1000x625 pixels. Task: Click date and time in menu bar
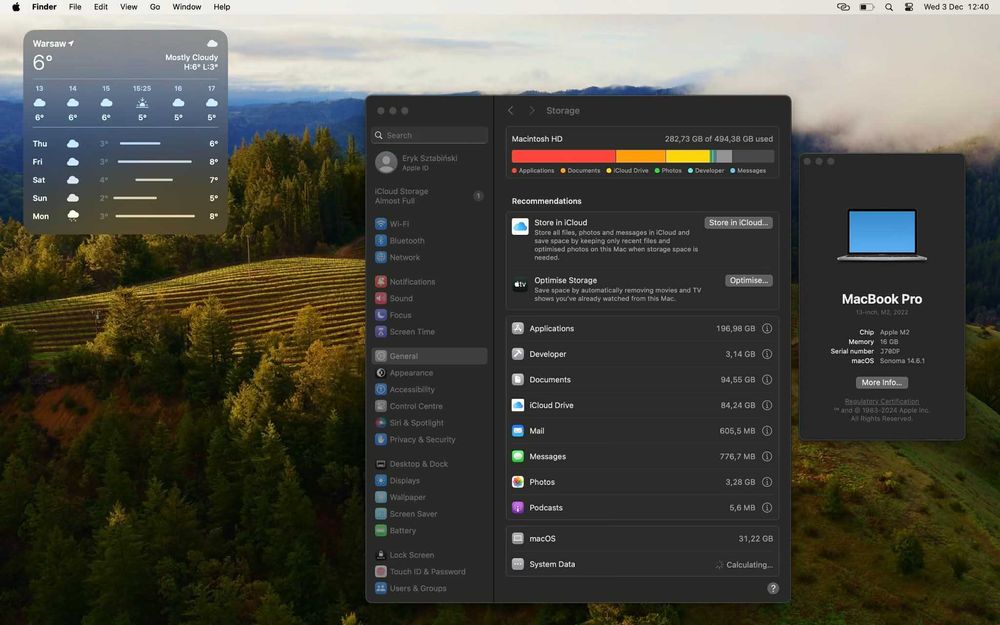point(956,7)
